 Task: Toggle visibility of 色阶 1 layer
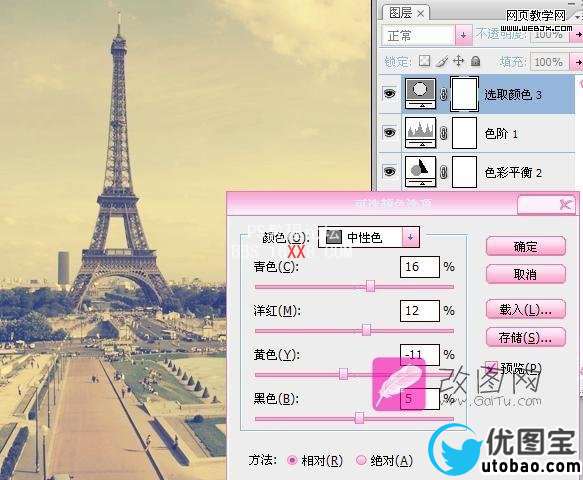[x=389, y=132]
